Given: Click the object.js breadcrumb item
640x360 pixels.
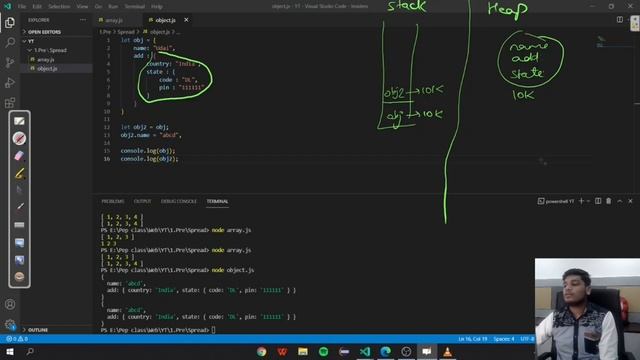Looking at the screenshot, I should coord(159,32).
